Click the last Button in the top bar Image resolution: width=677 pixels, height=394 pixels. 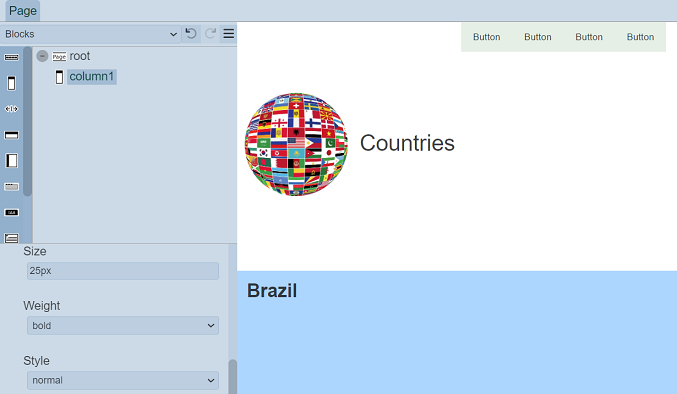(x=640, y=37)
